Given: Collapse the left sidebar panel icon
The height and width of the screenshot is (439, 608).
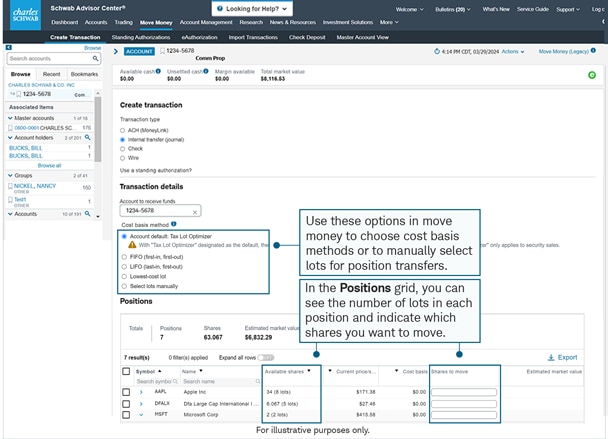Looking at the screenshot, I should coord(9,47).
